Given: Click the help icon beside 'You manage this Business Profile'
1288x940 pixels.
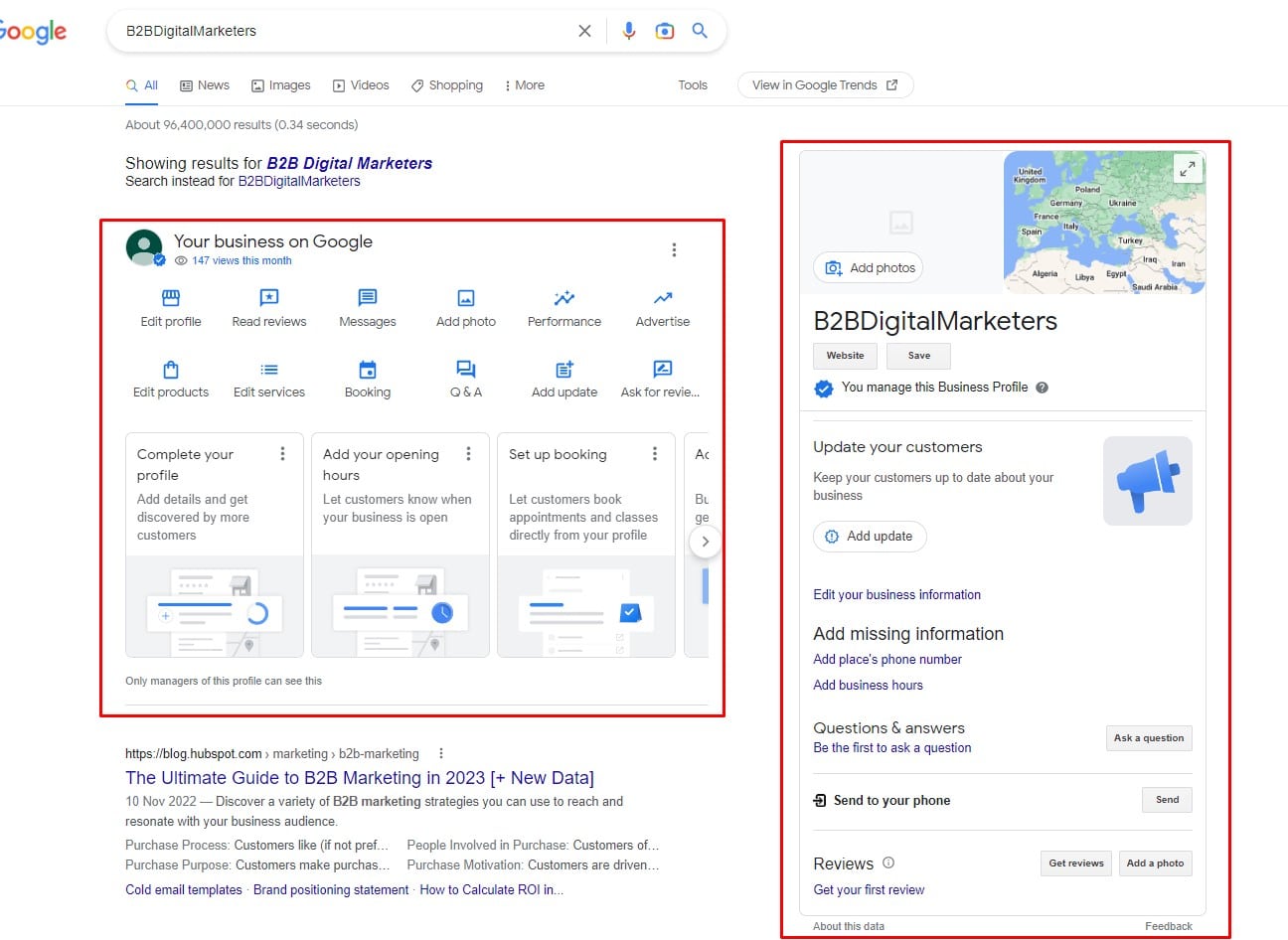Looking at the screenshot, I should (x=1042, y=388).
